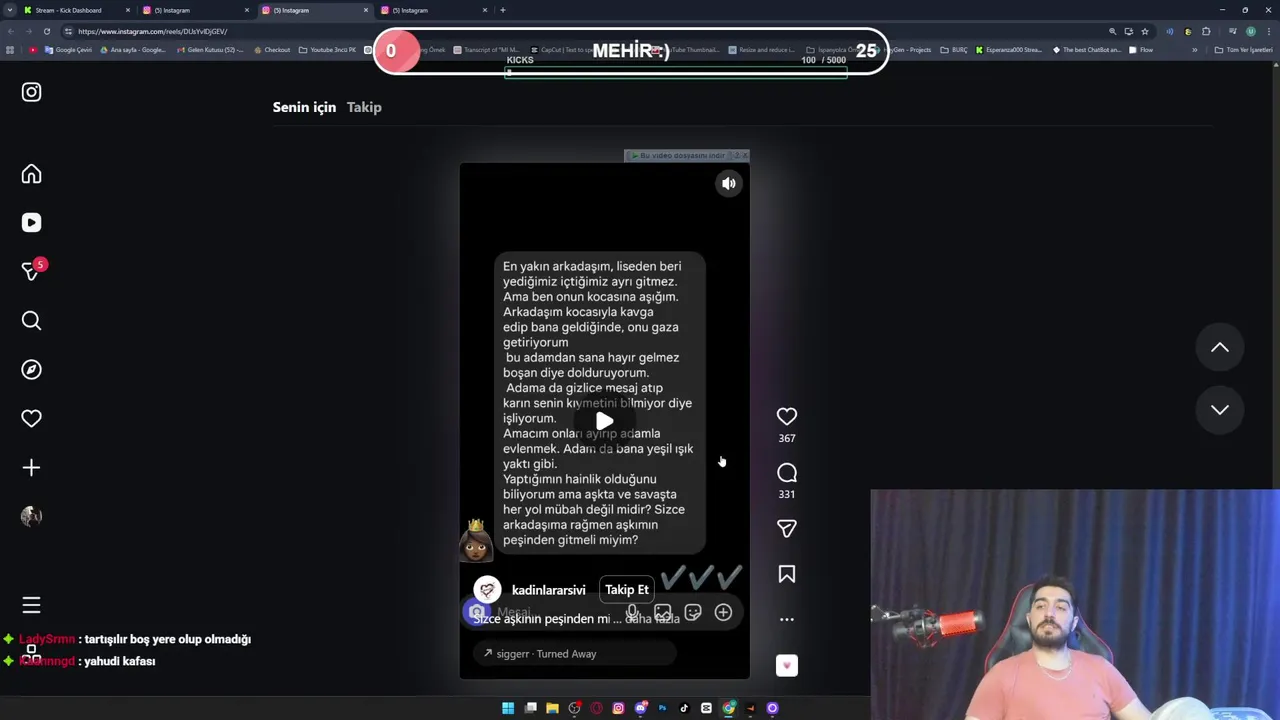Open the Explore compass icon
1280x720 pixels.
[31, 370]
